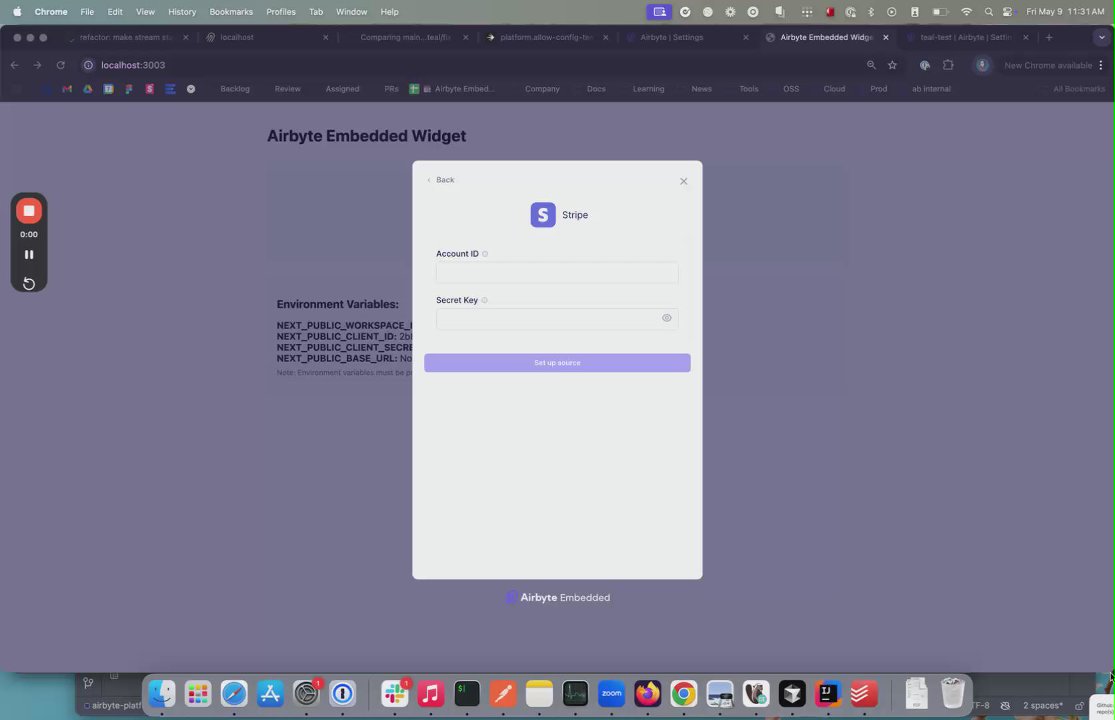Image resolution: width=1115 pixels, height=720 pixels.
Task: Reload the current page
Action: [60, 65]
